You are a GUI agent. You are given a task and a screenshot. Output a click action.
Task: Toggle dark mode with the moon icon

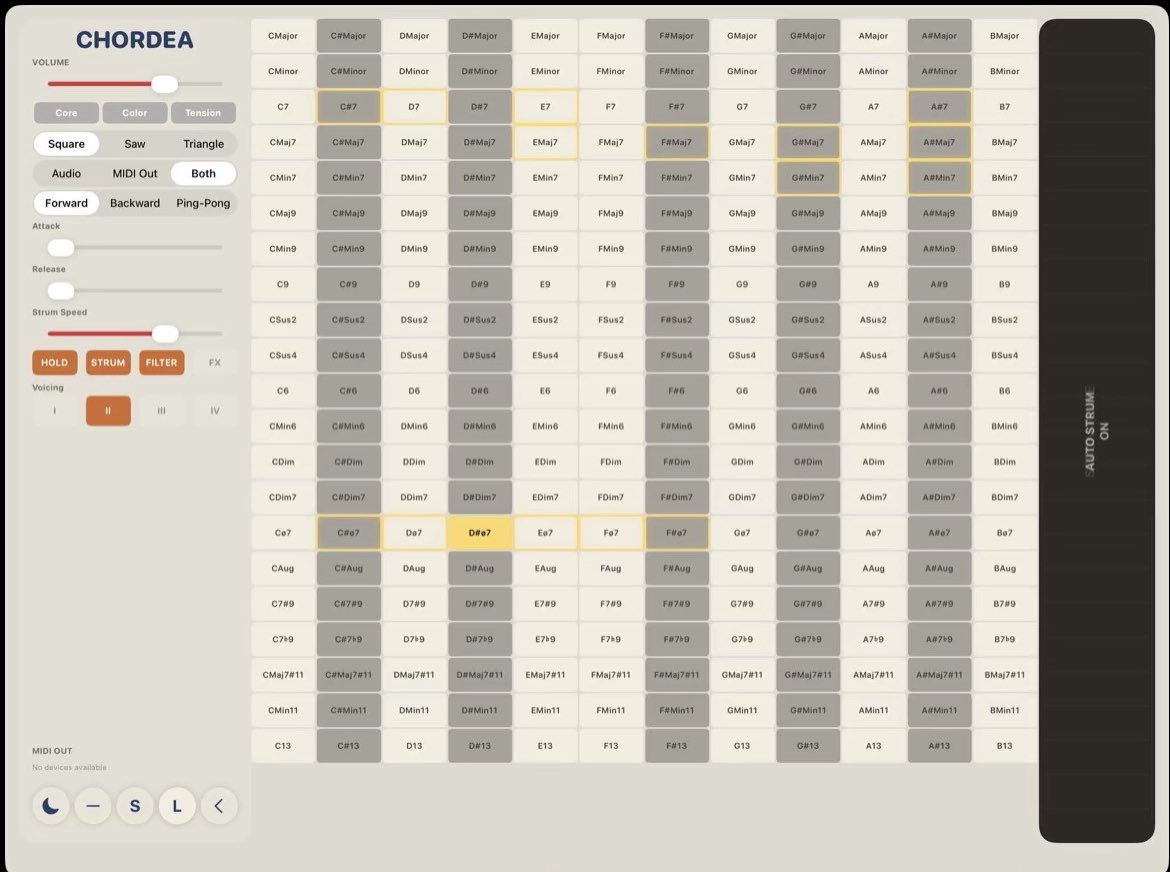(51, 806)
